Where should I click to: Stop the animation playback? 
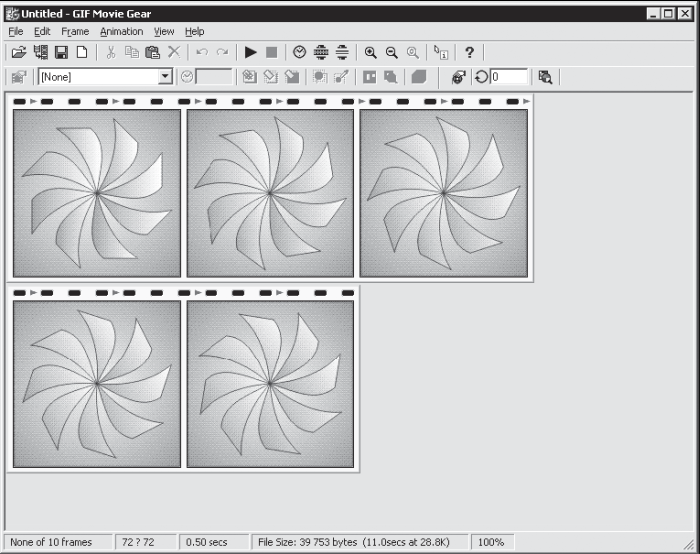point(271,52)
